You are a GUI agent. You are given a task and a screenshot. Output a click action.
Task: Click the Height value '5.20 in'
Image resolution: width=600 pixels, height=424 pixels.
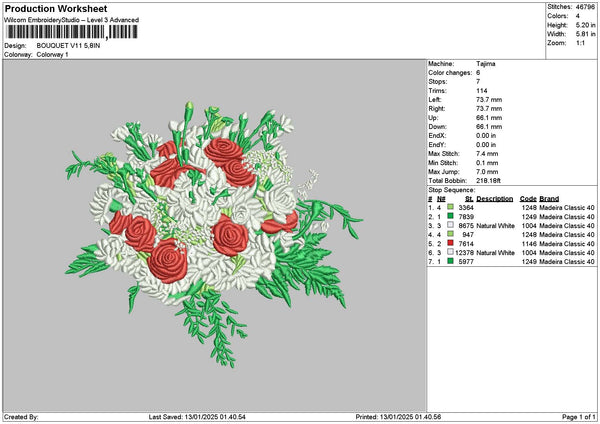[585, 25]
